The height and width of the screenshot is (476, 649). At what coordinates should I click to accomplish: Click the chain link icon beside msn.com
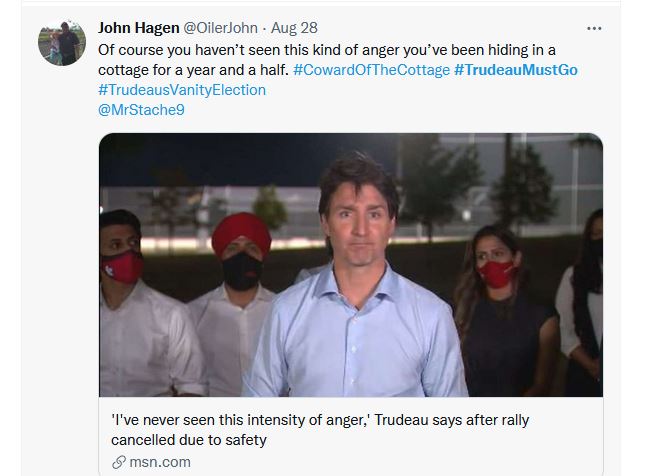[x=119, y=462]
